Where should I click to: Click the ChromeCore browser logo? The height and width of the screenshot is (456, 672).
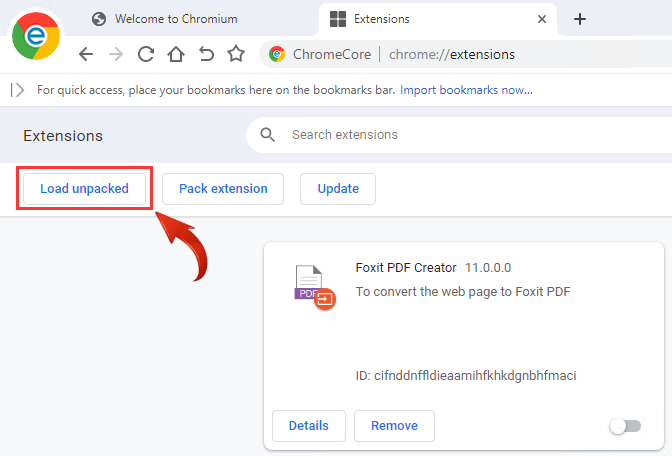click(x=36, y=36)
